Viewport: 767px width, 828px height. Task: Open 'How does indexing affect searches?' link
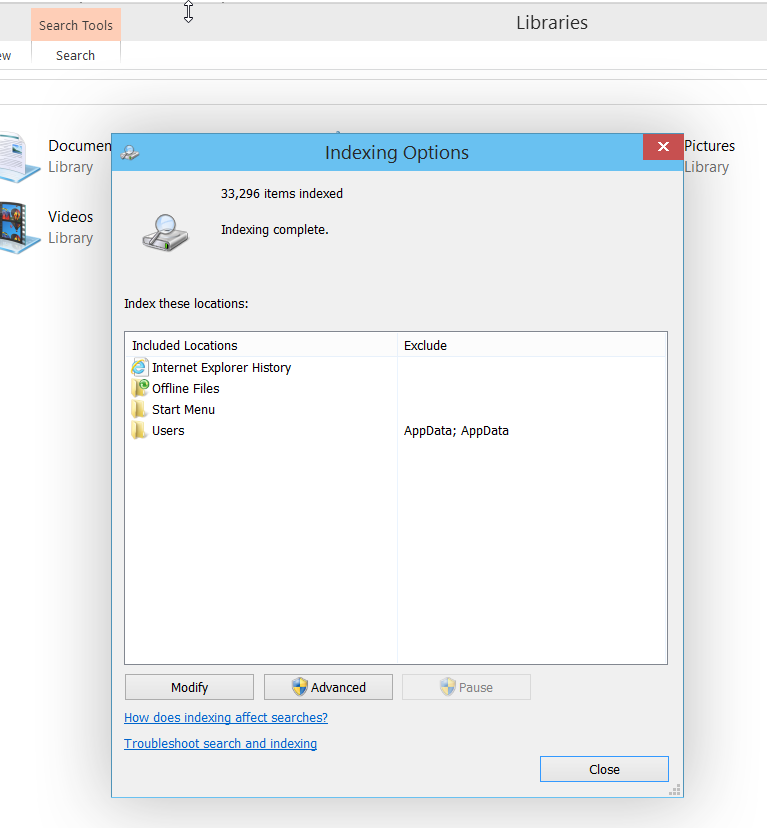(x=226, y=718)
